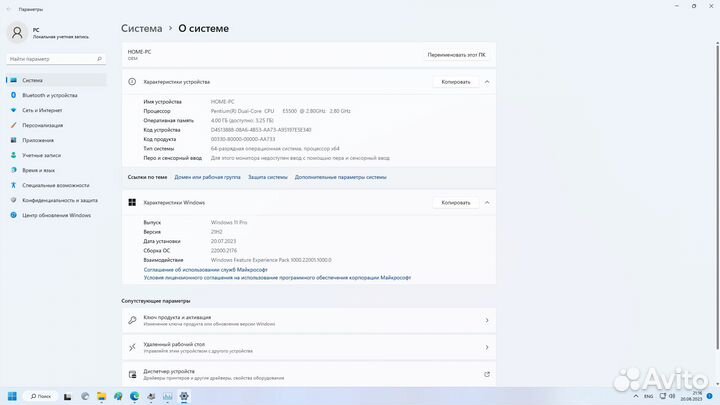Switch the ENG input language indicator
Viewport: 720px width, 405px height.
[648, 396]
